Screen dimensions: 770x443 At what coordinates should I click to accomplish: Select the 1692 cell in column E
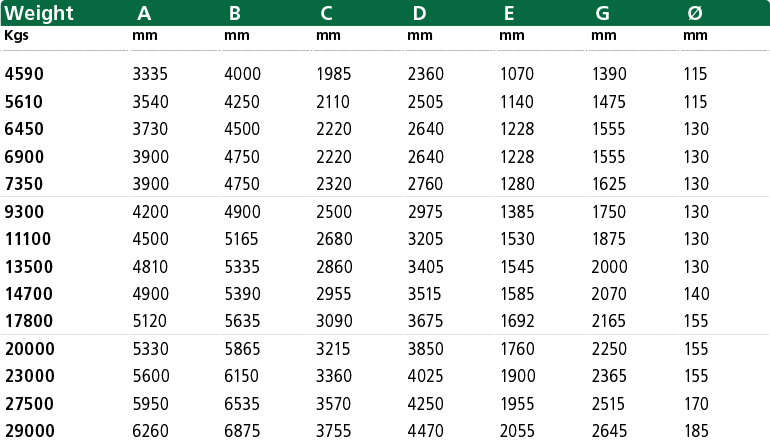517,321
